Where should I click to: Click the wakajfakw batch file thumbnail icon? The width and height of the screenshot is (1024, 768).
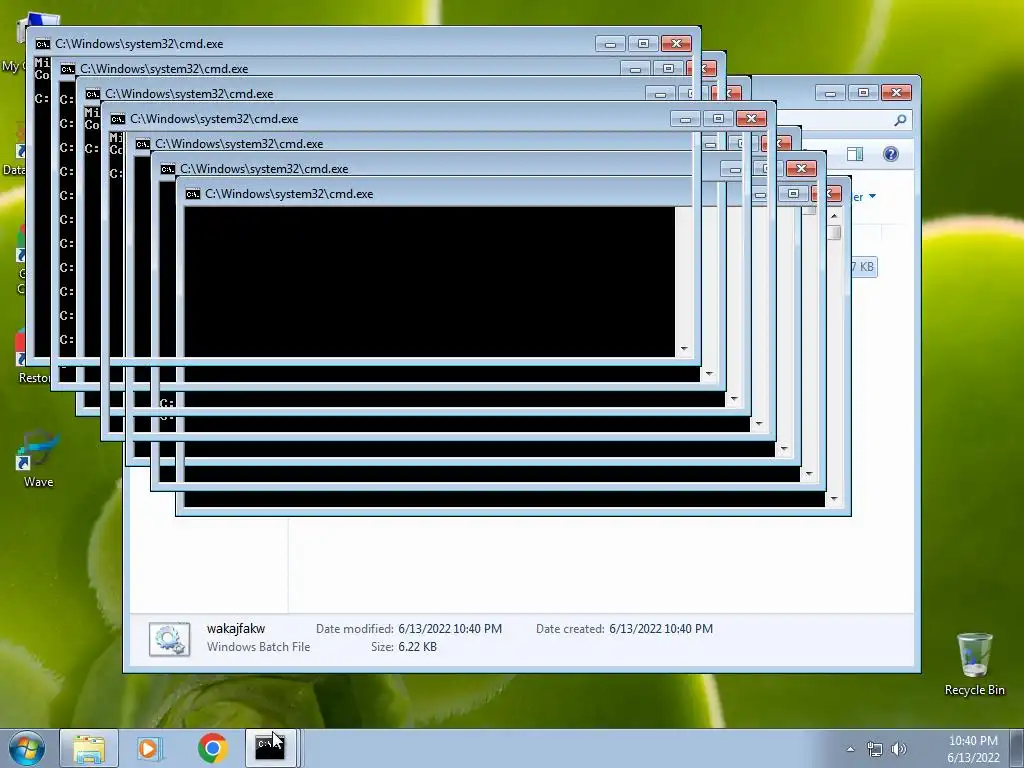(169, 639)
